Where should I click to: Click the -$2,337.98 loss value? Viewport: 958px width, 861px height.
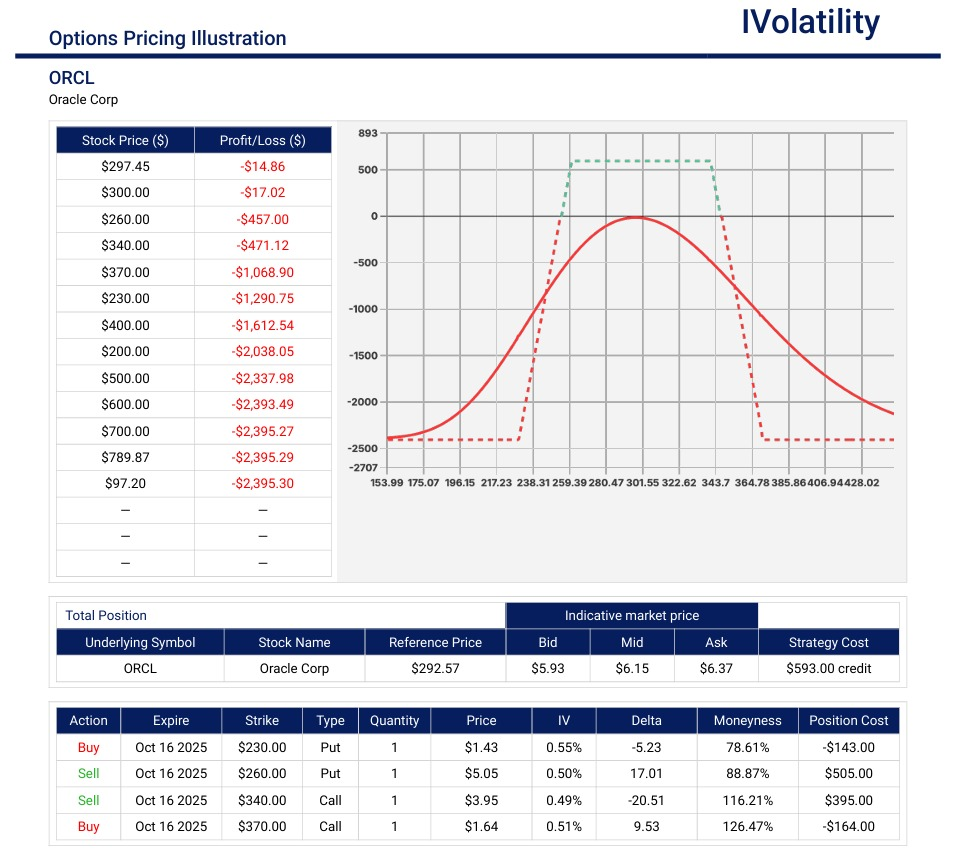(263, 379)
